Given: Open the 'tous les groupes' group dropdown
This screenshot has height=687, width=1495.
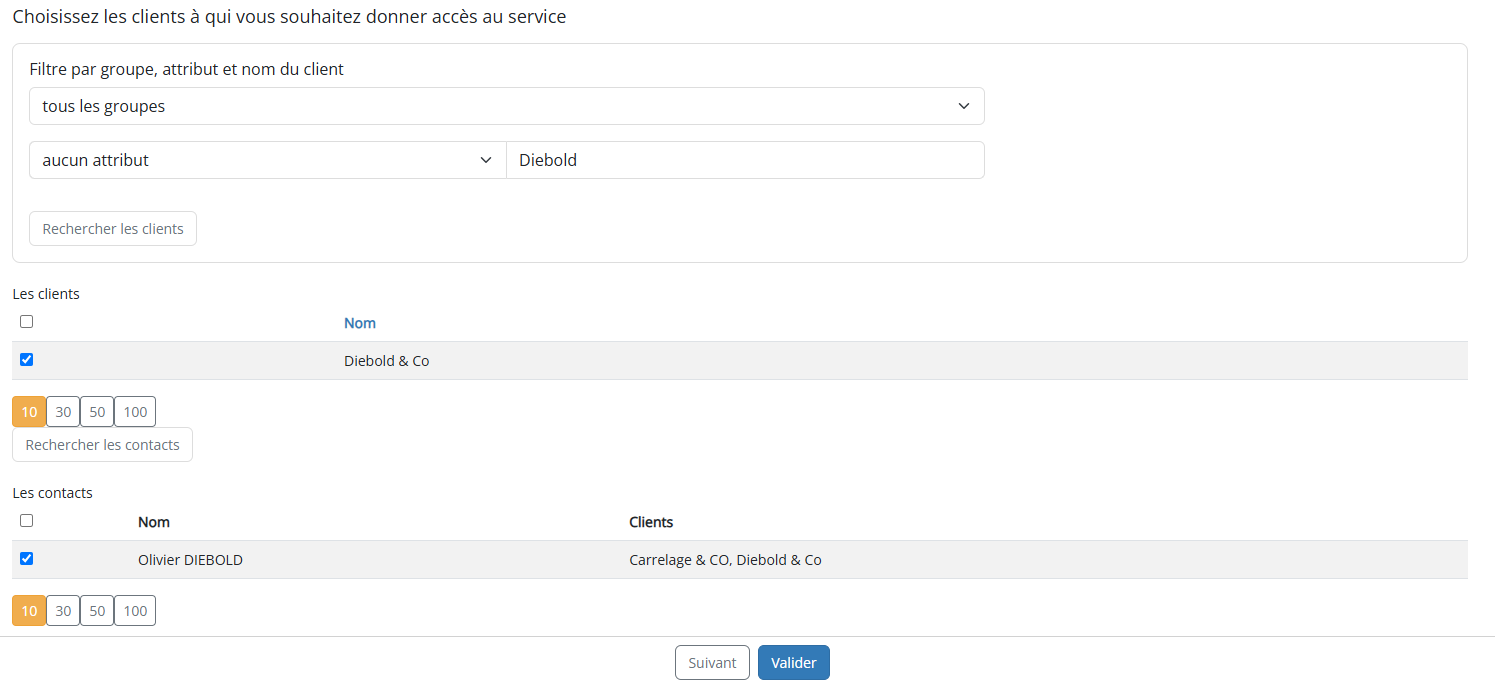Looking at the screenshot, I should click(506, 106).
